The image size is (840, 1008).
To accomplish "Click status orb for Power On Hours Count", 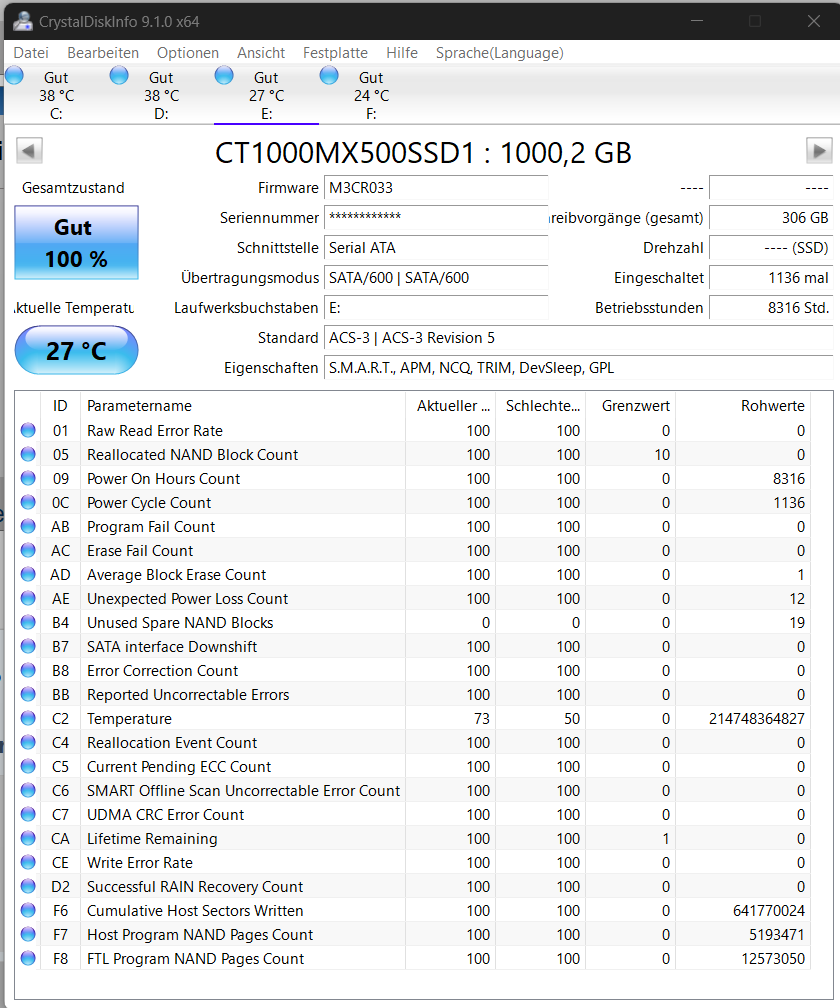I will pos(28,478).
